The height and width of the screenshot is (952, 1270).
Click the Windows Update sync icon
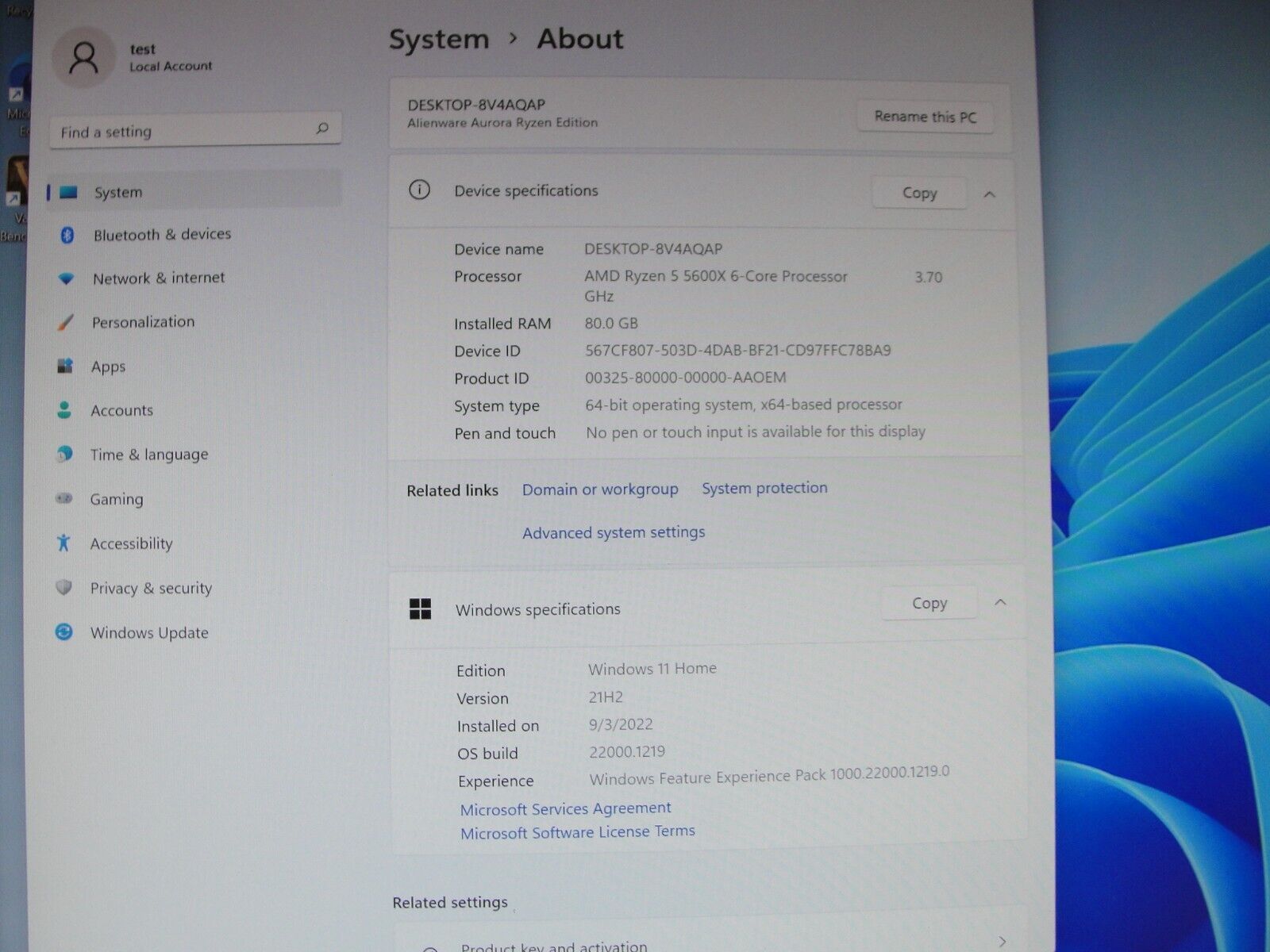click(x=63, y=631)
